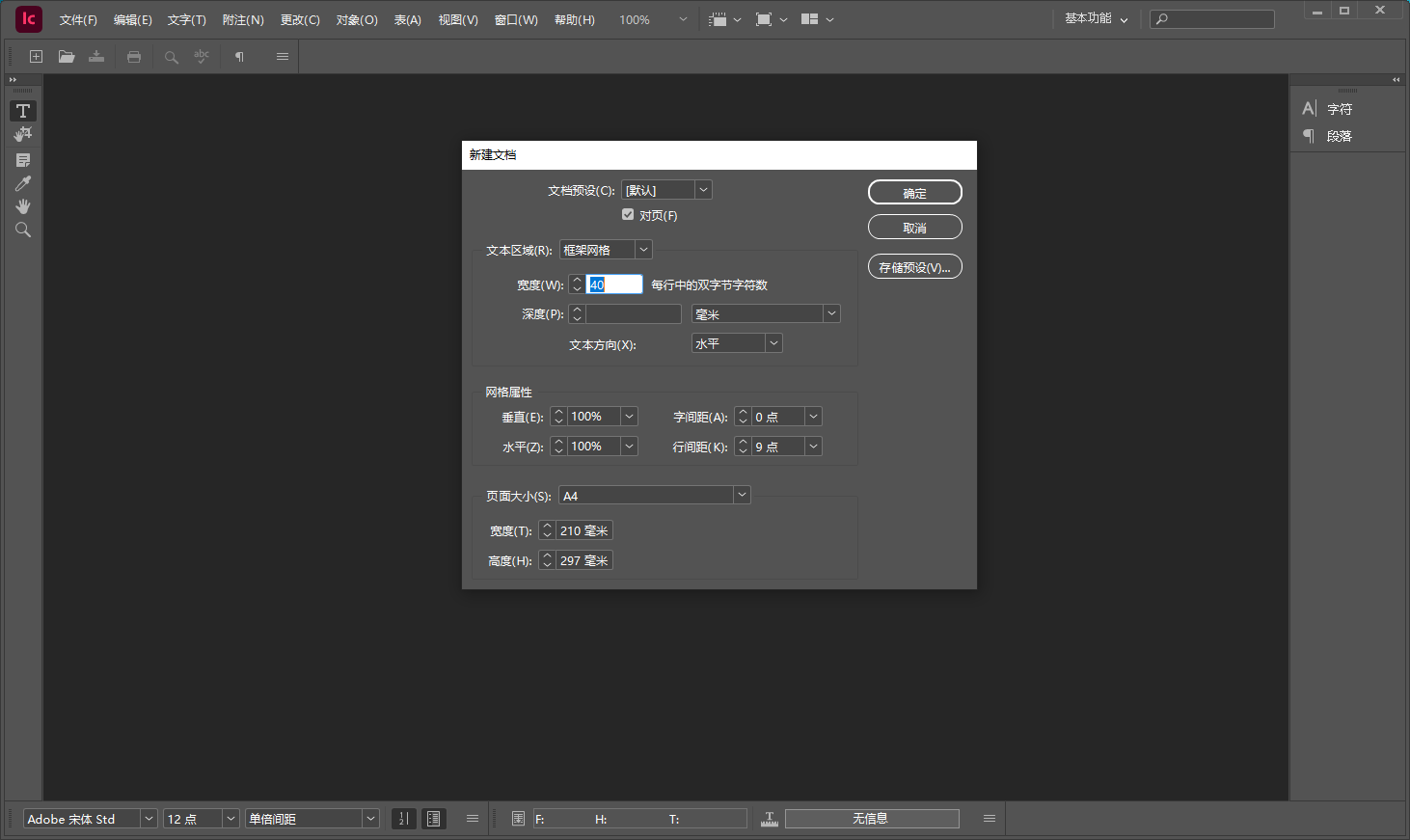Open the 文件(F) menu
This screenshot has height=840, width=1410.
pos(78,19)
